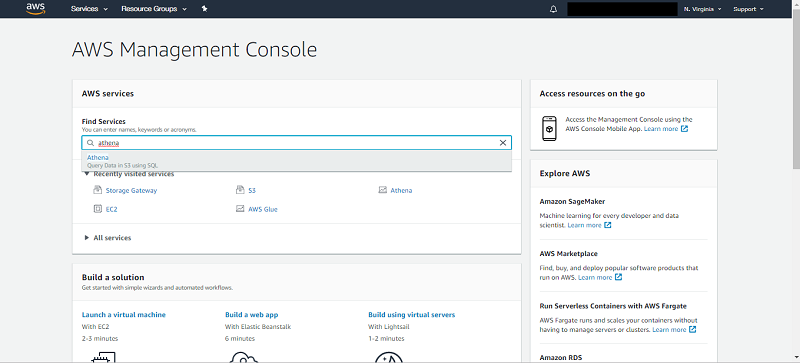Click the Amazon SageMaker heading

(x=572, y=202)
